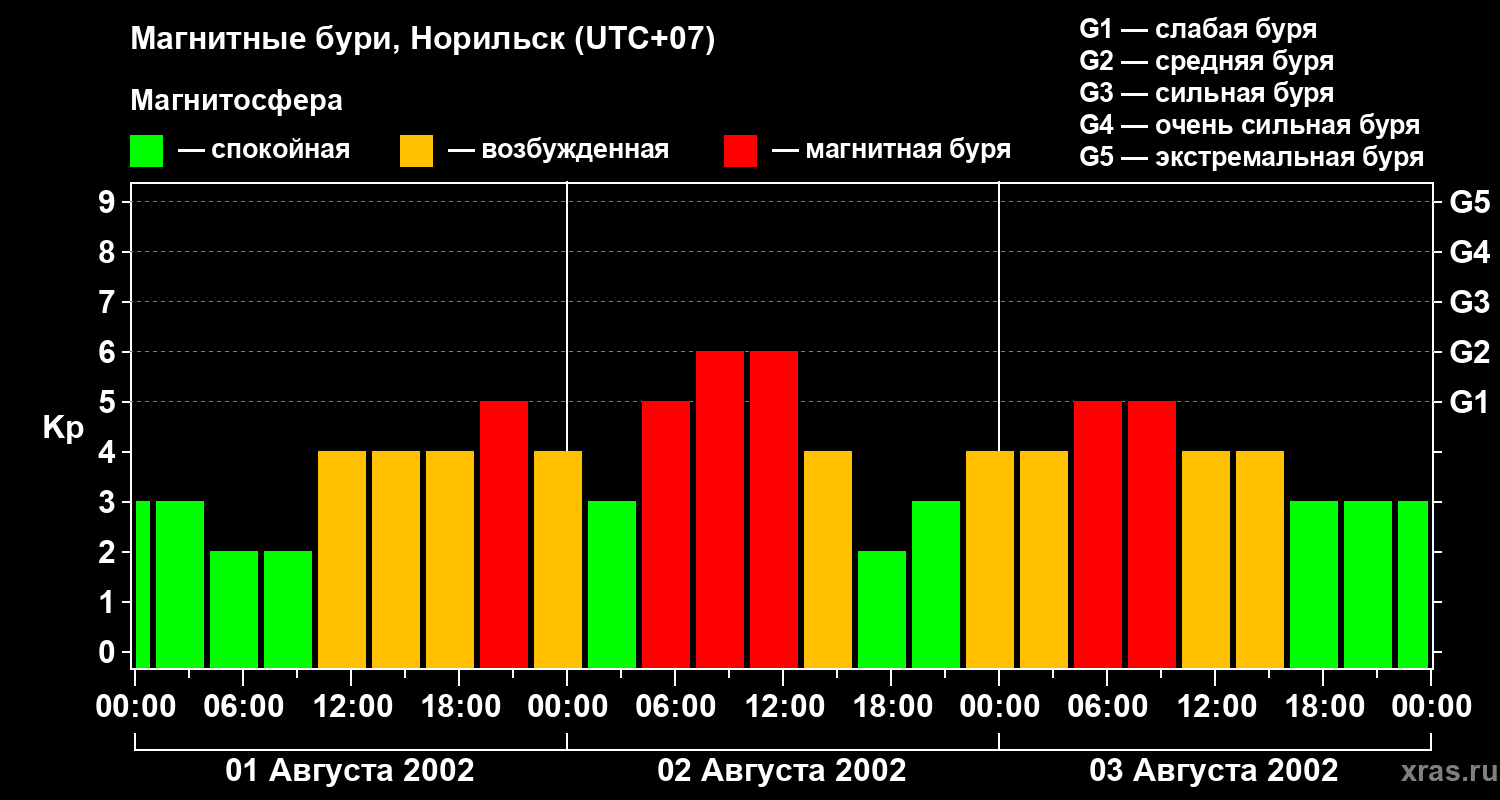1500x800 pixels.
Task: Click the 'G5 — экстремальная буря' description
Action: 1252,157
